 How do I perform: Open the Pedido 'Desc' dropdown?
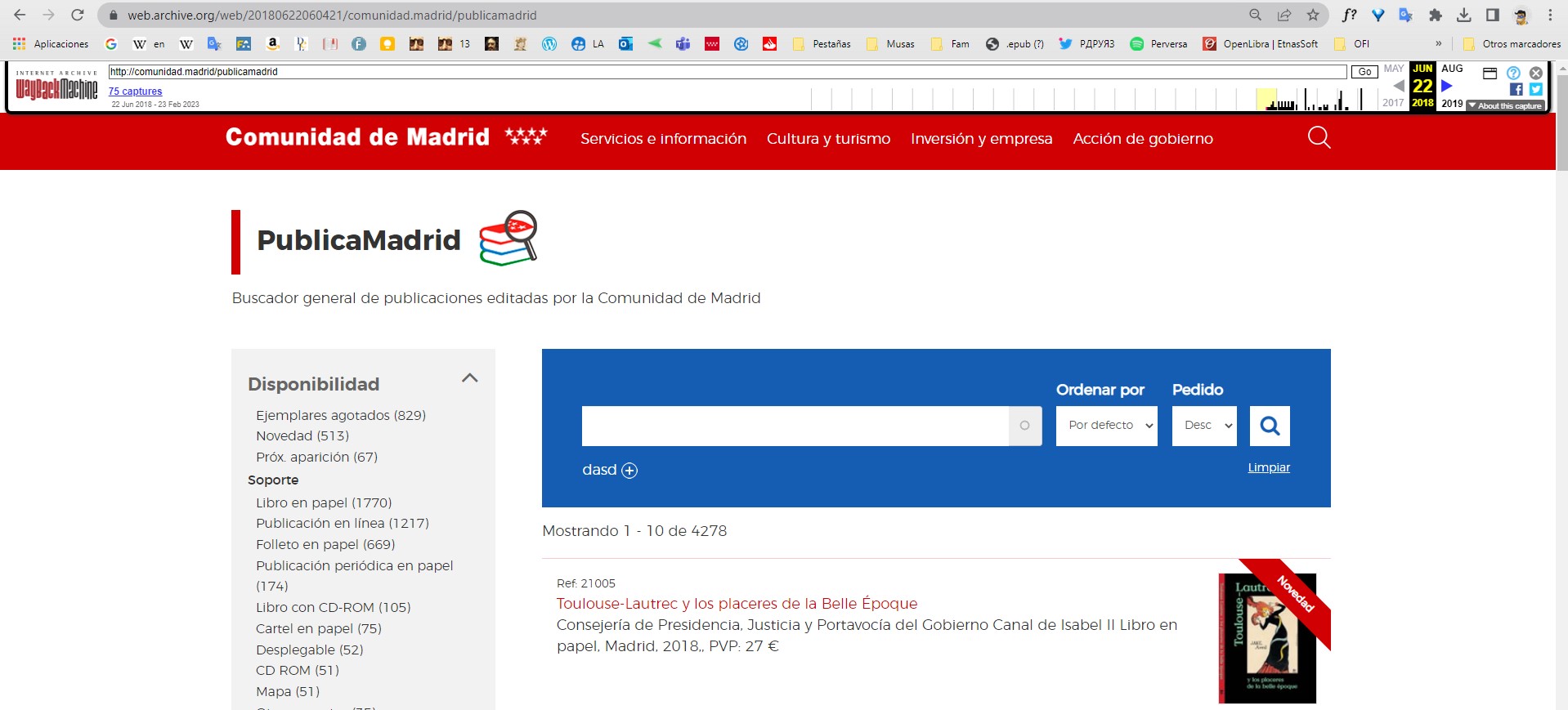point(1204,426)
